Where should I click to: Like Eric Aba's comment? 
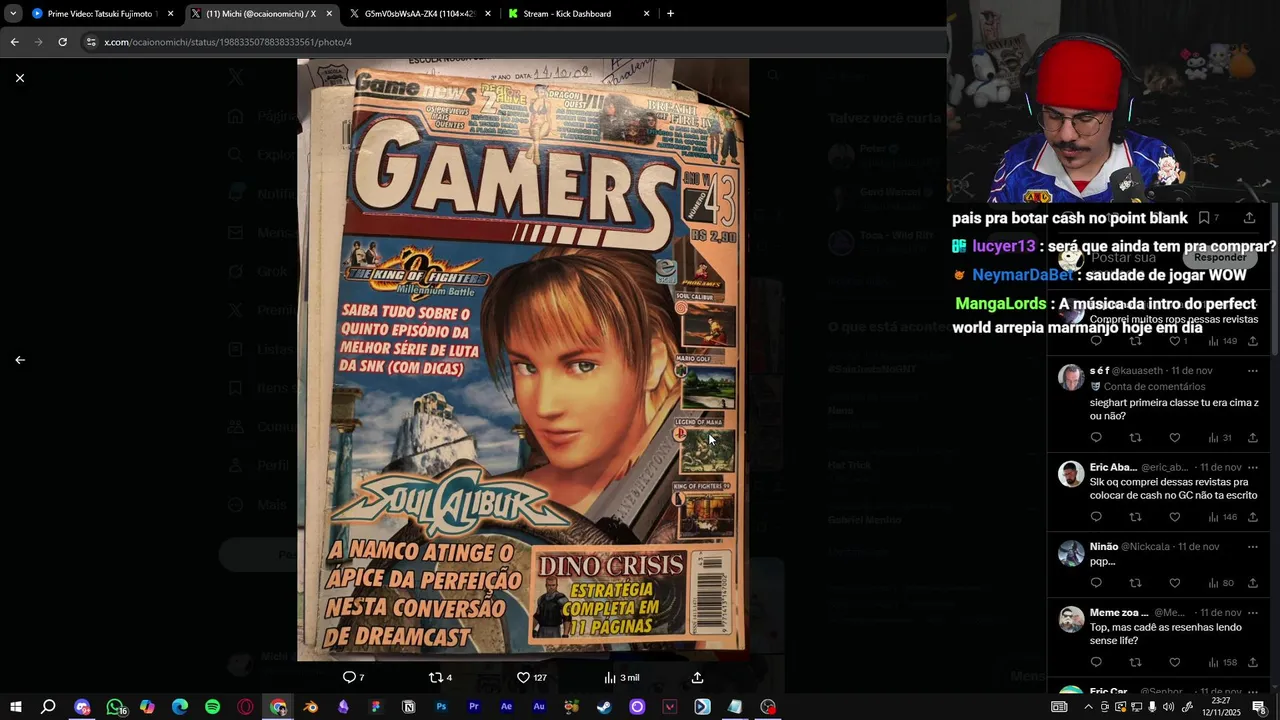[x=1175, y=517]
